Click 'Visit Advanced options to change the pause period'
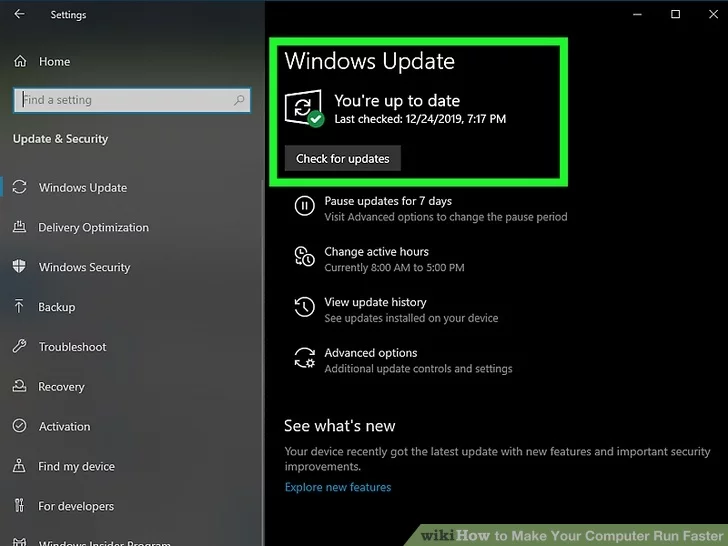728x546 pixels. [446, 217]
